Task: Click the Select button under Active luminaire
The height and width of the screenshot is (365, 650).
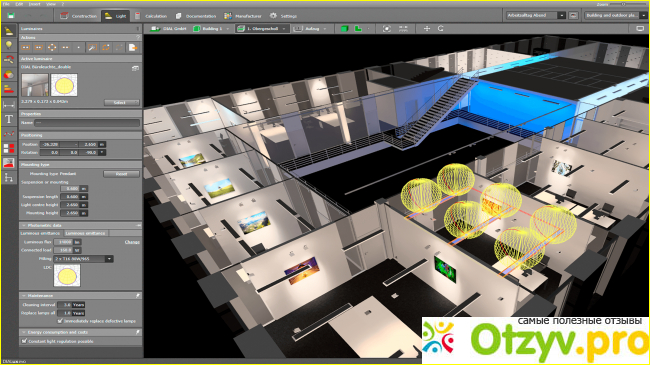Action: tap(121, 102)
